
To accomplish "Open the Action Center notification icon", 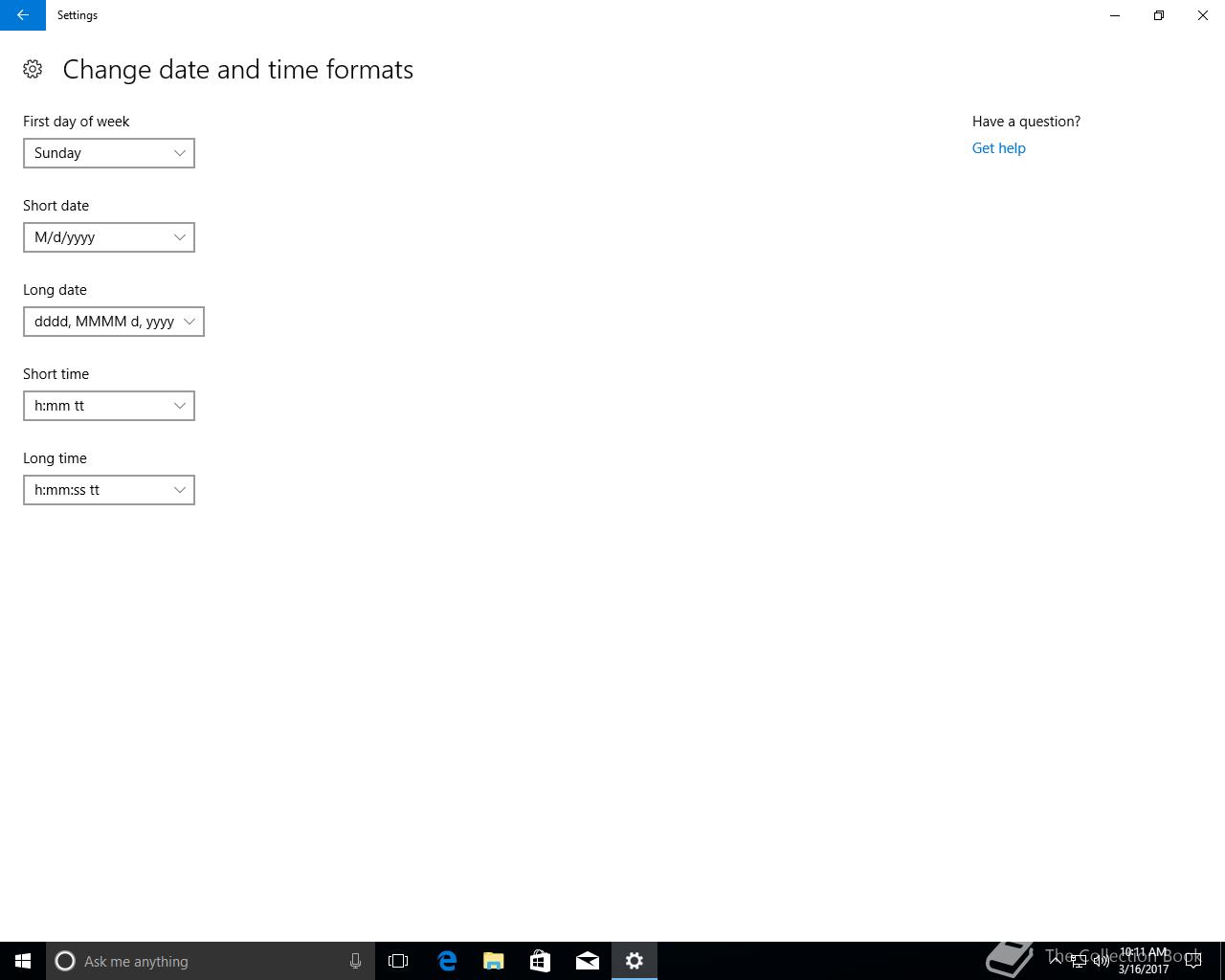I will pos(1193,961).
